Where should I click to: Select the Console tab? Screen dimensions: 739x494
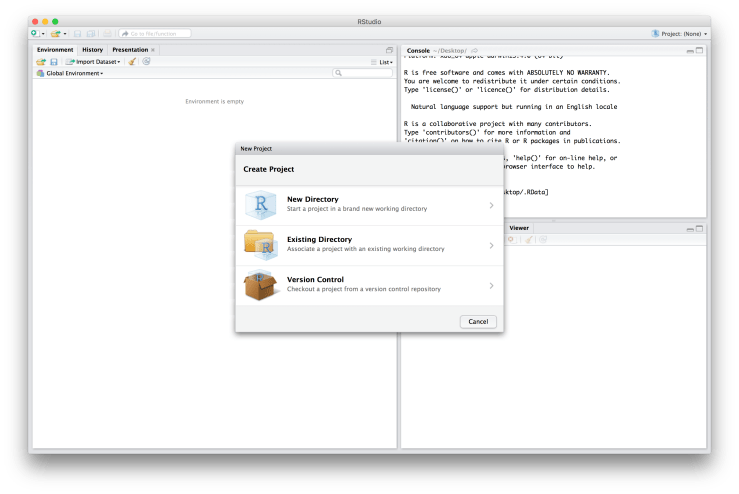[418, 50]
